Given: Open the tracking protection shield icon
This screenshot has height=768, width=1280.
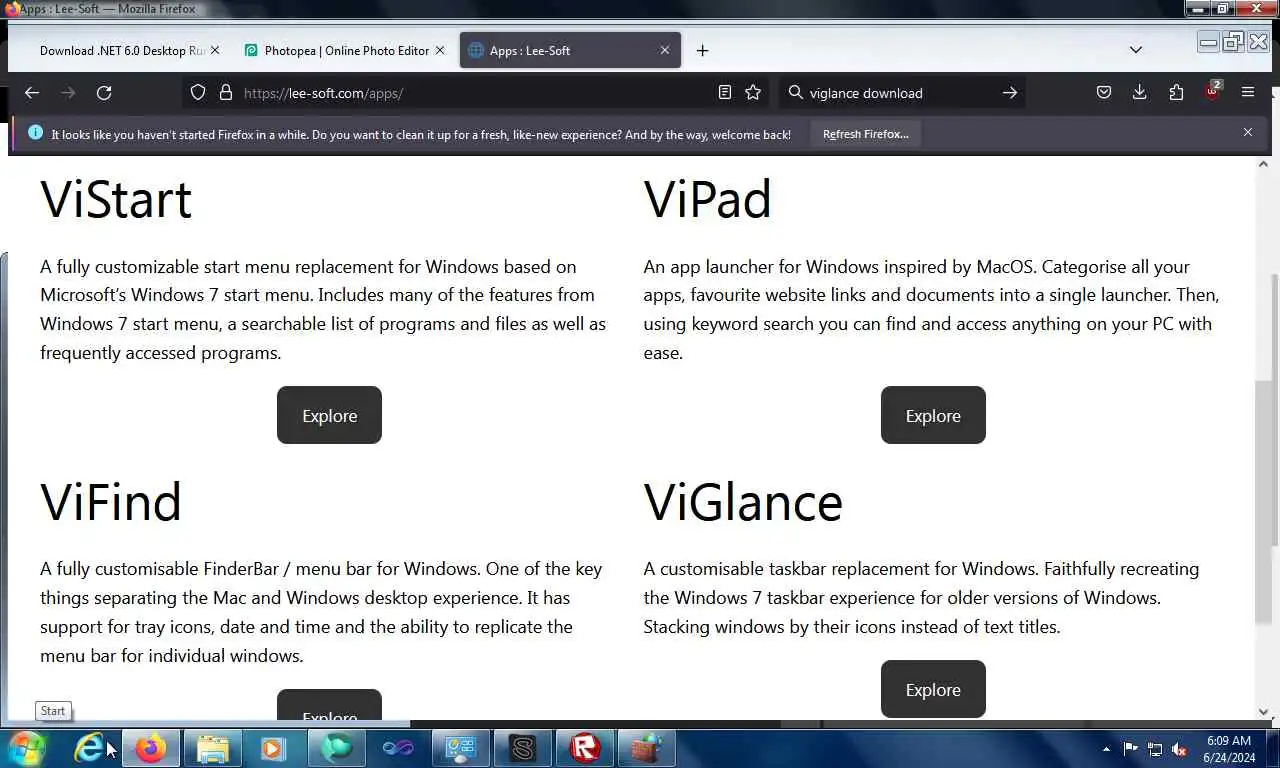Looking at the screenshot, I should 198,93.
